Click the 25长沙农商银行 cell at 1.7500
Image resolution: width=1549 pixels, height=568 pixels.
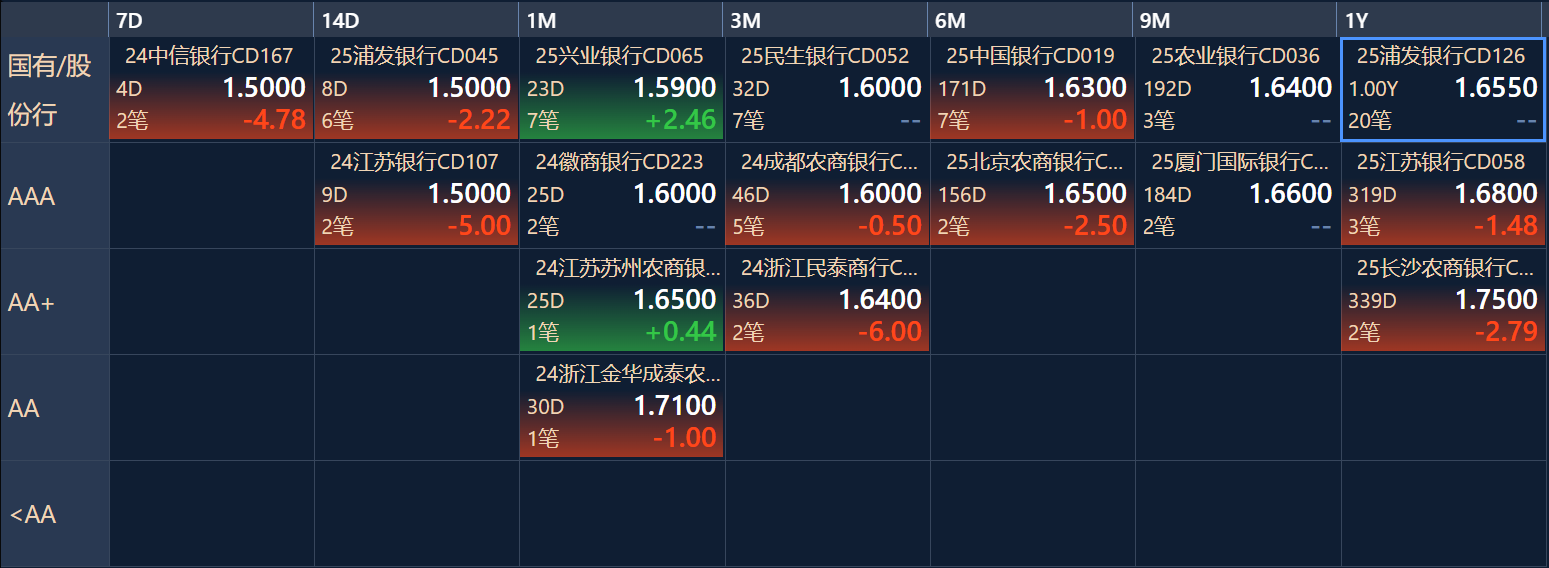coord(1443,301)
